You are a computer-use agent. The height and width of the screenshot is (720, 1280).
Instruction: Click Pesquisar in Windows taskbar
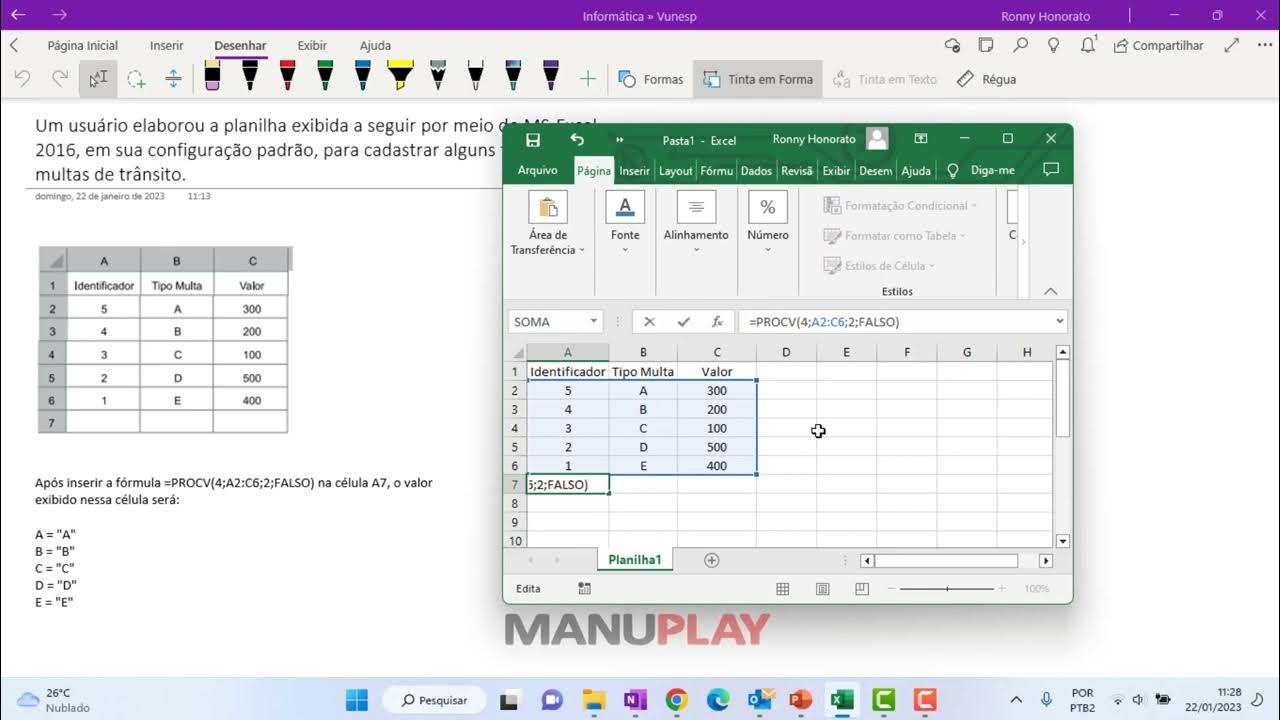click(435, 700)
